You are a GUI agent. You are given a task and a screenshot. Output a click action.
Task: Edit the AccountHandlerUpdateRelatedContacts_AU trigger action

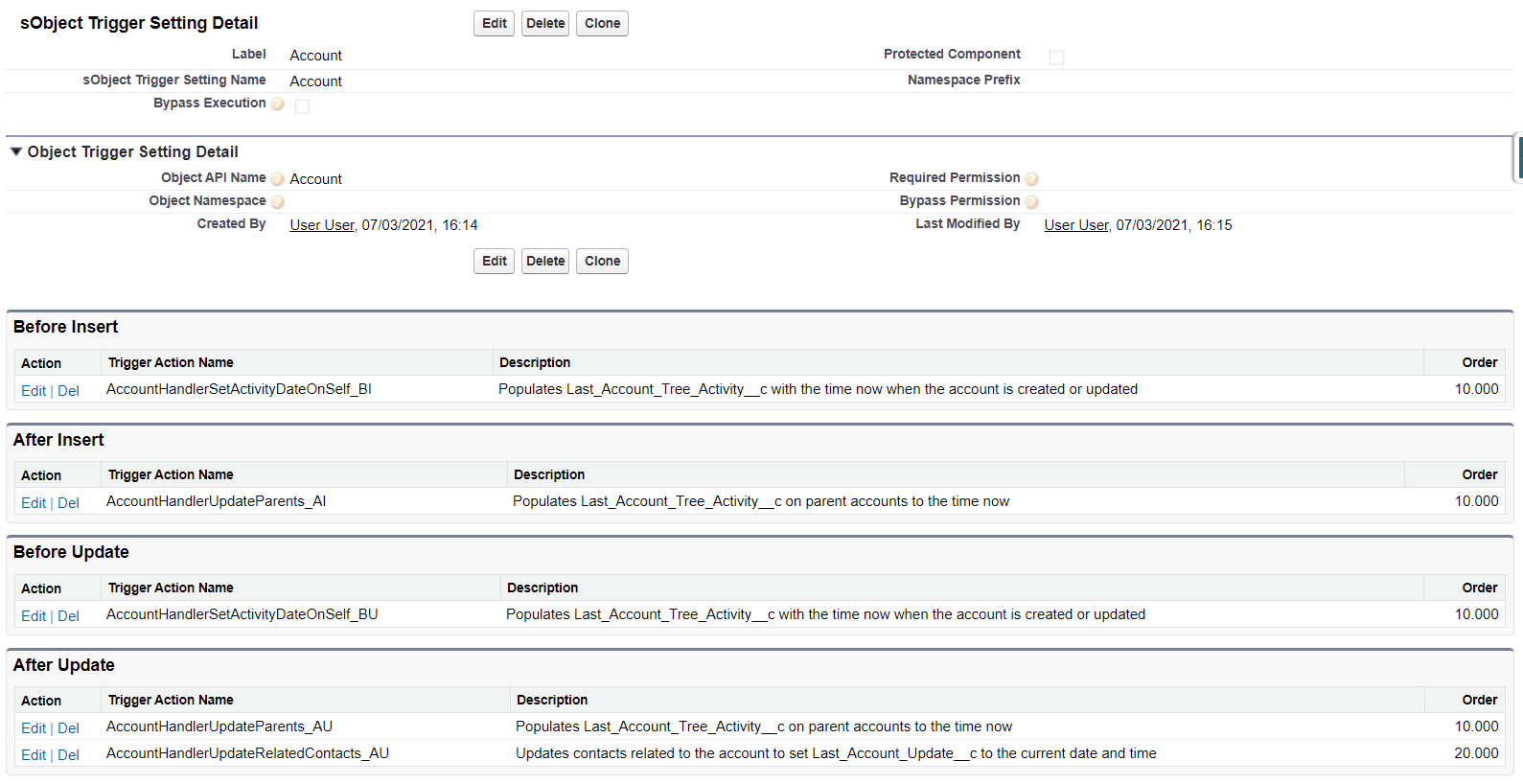(x=34, y=755)
